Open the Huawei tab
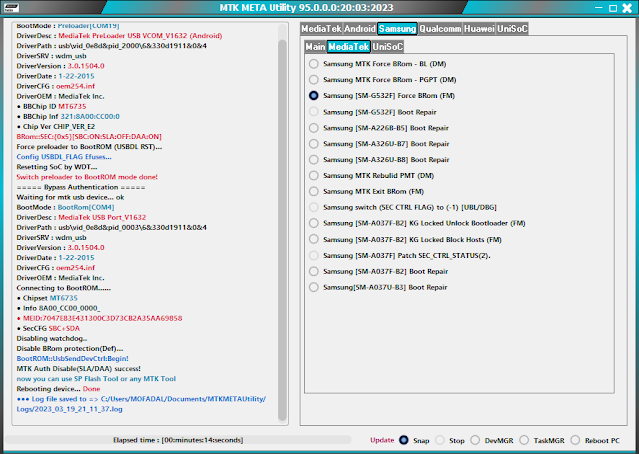Viewport: 639px width, 454px height. (479, 29)
